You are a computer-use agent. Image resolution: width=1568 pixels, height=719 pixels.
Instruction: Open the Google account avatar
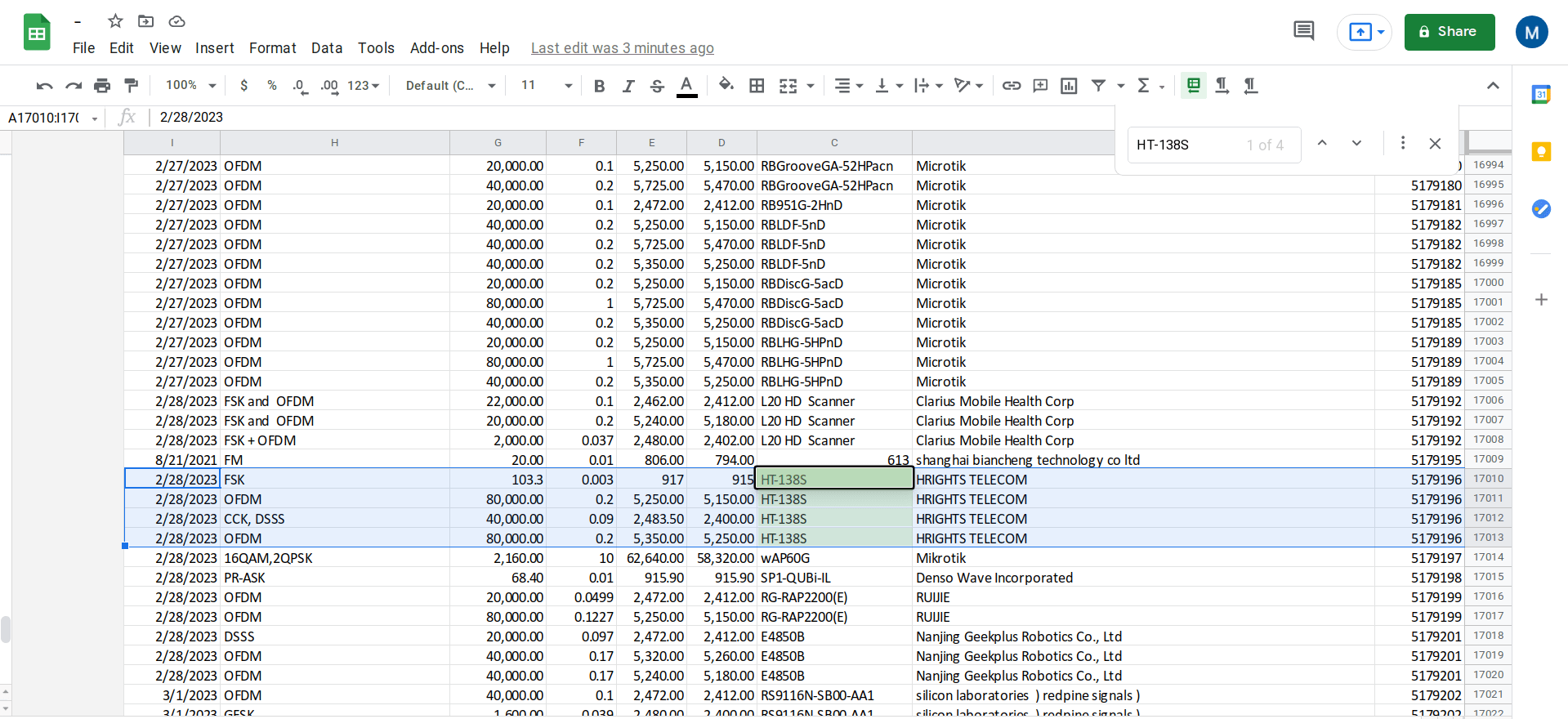pos(1531,32)
